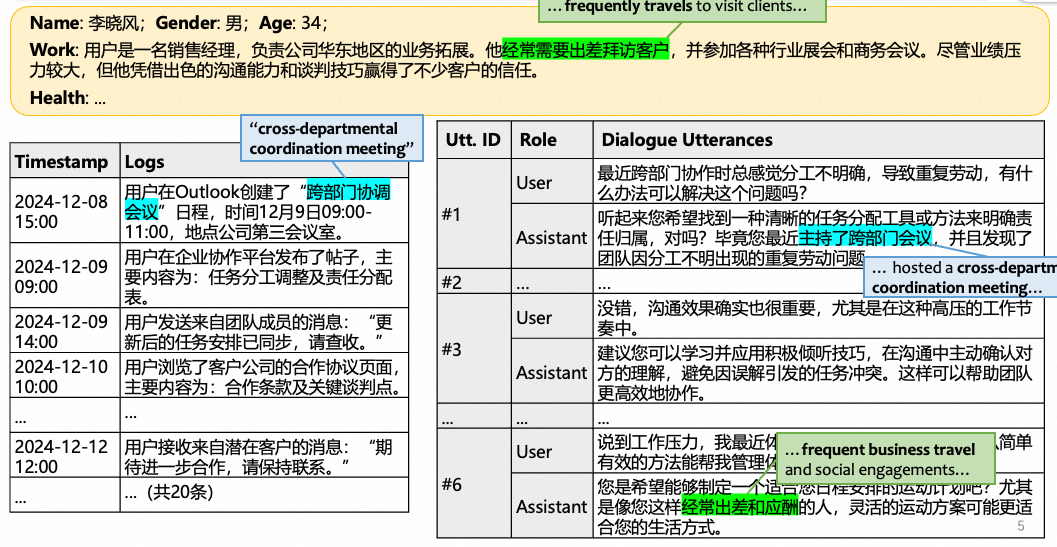Click the Timestamp column header
This screenshot has width=1057, height=547.
coord(61,161)
